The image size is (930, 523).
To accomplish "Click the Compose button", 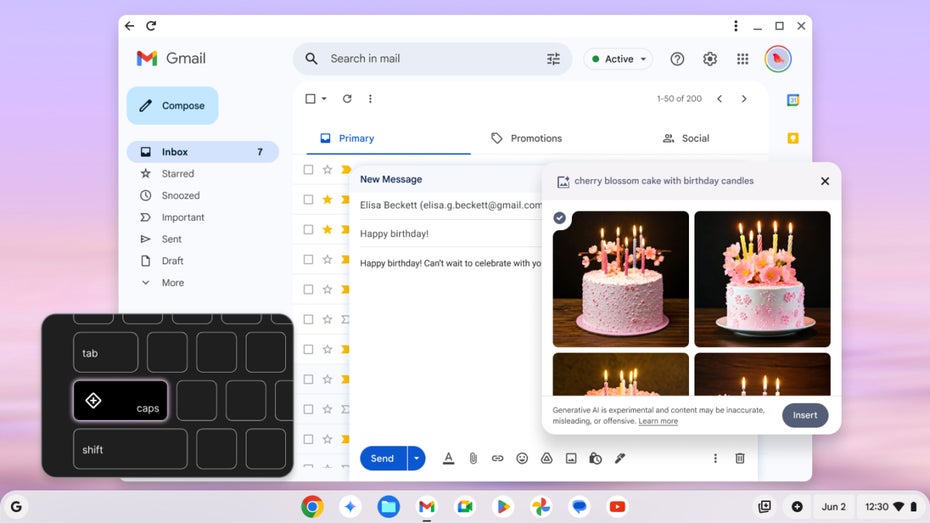I will 173,106.
